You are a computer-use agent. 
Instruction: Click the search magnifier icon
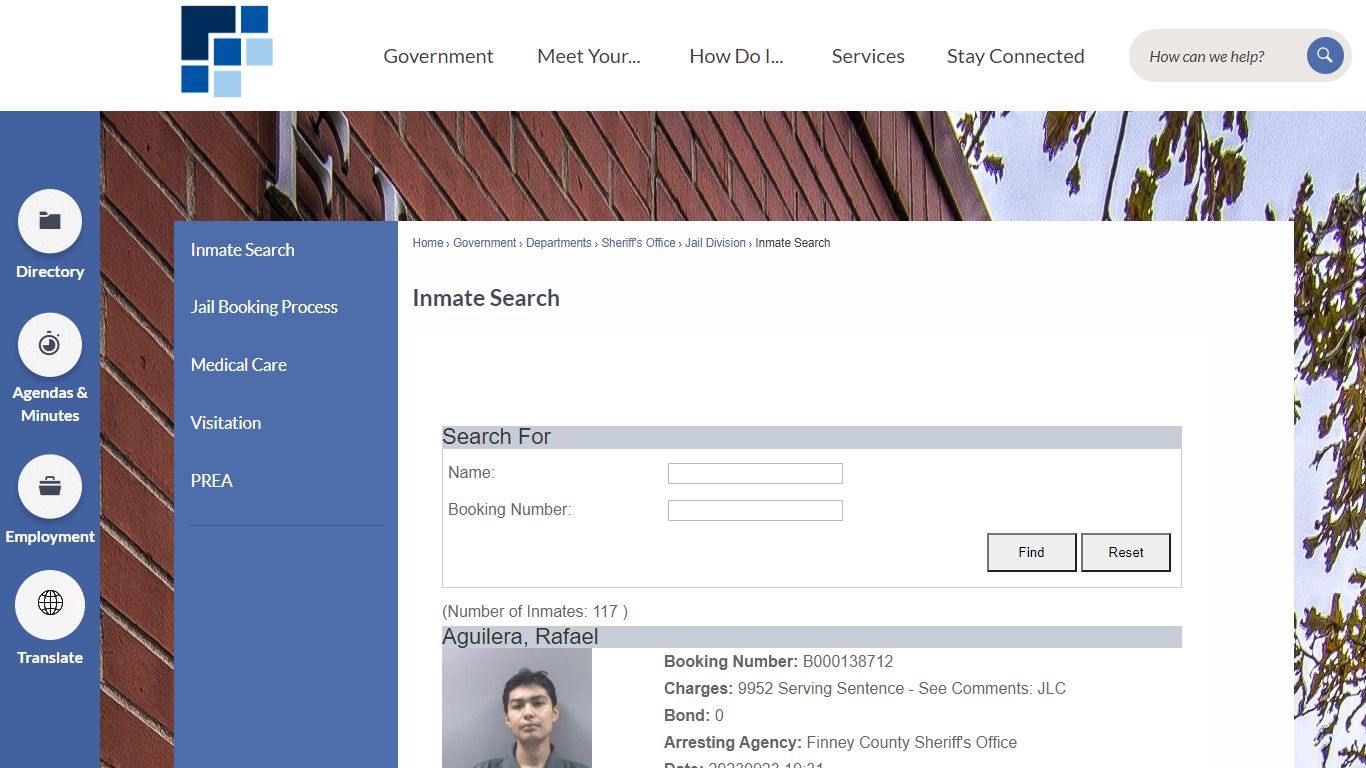coord(1324,56)
